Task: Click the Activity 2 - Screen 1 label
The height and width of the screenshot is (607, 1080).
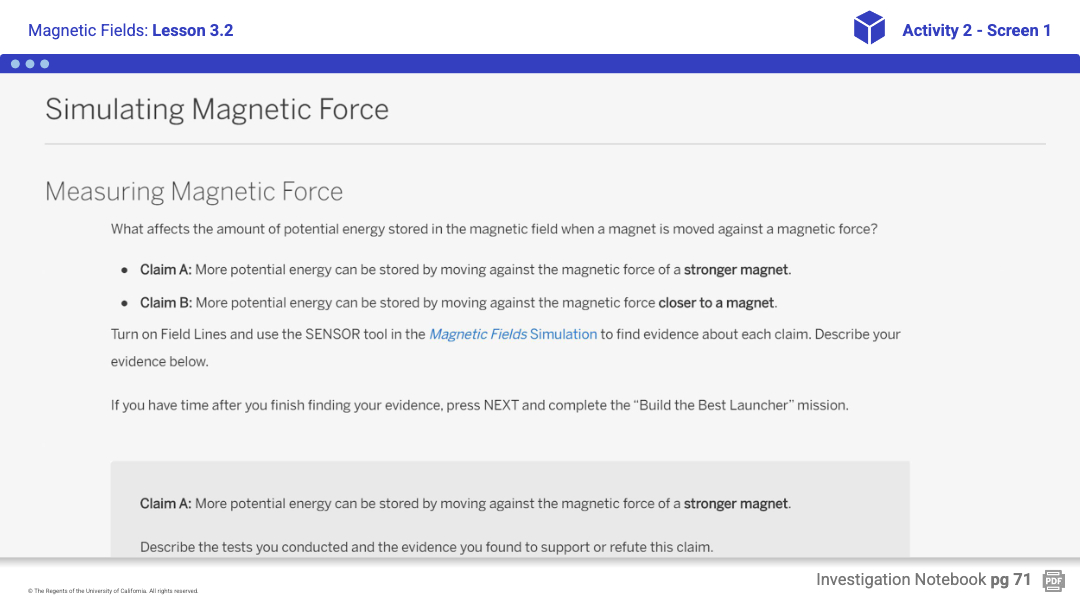Action: click(976, 30)
